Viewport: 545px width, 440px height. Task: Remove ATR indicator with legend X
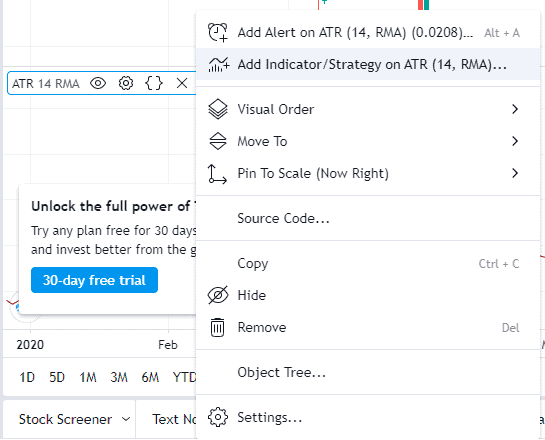182,83
